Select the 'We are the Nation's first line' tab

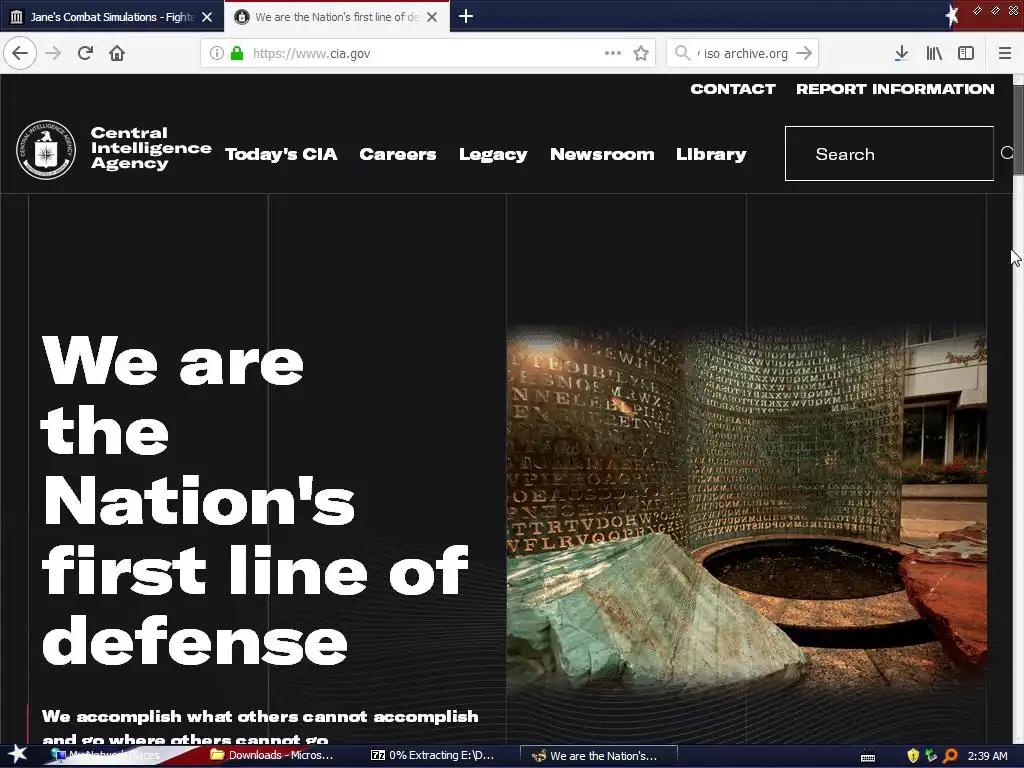[336, 16]
